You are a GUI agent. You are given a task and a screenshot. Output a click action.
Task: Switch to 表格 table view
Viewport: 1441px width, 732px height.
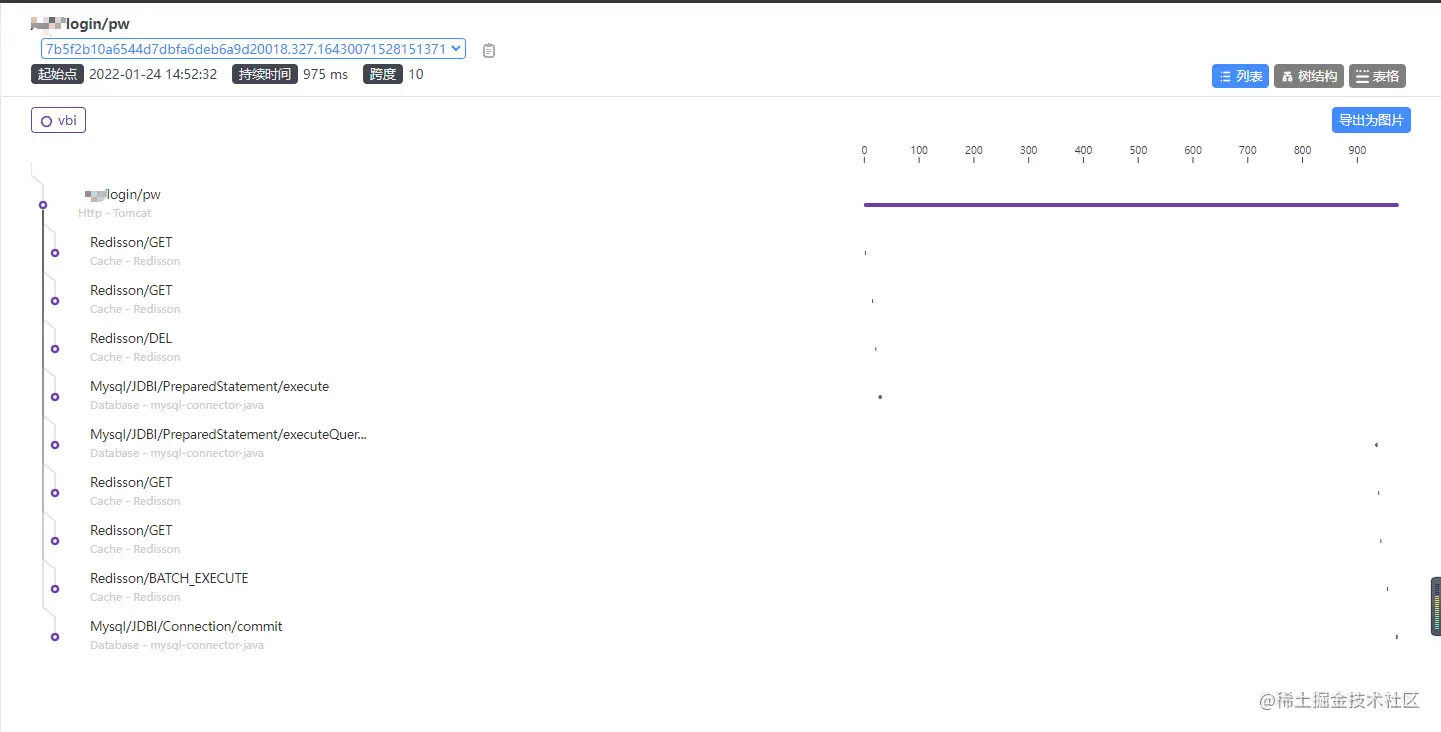coord(1377,76)
